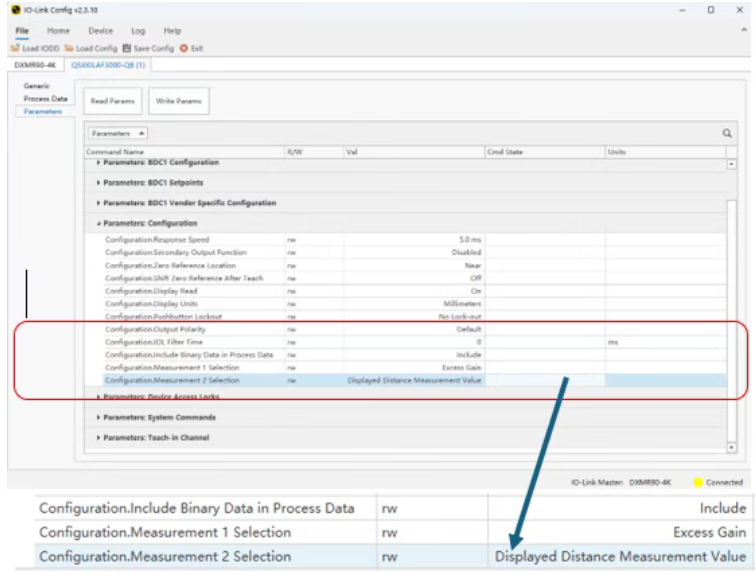Open the Device menu

pos(100,31)
